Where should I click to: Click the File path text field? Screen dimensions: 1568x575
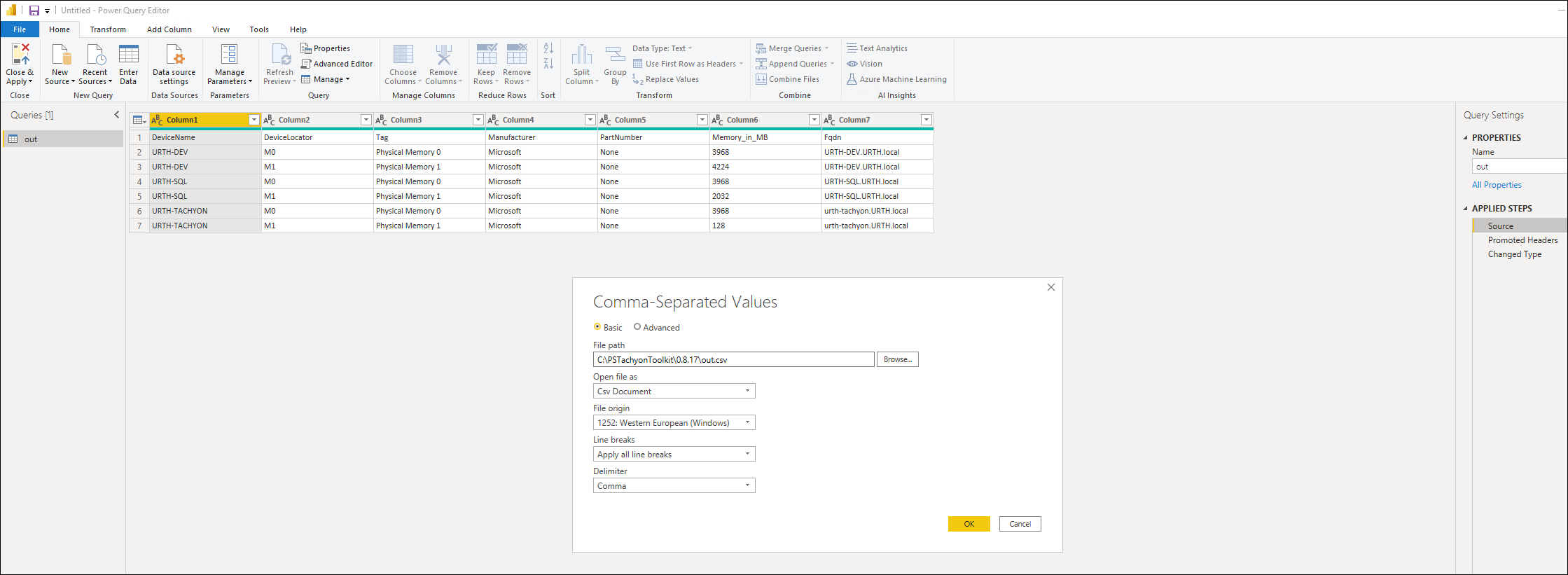tap(733, 360)
